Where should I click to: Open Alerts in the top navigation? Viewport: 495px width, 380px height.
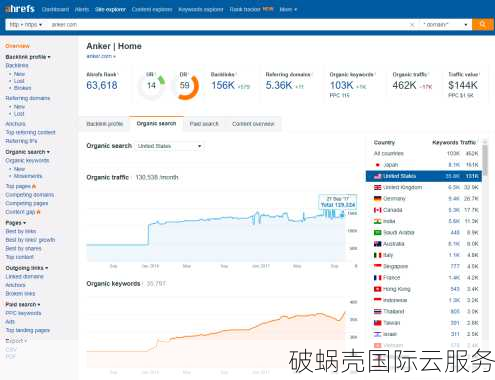tap(82, 9)
